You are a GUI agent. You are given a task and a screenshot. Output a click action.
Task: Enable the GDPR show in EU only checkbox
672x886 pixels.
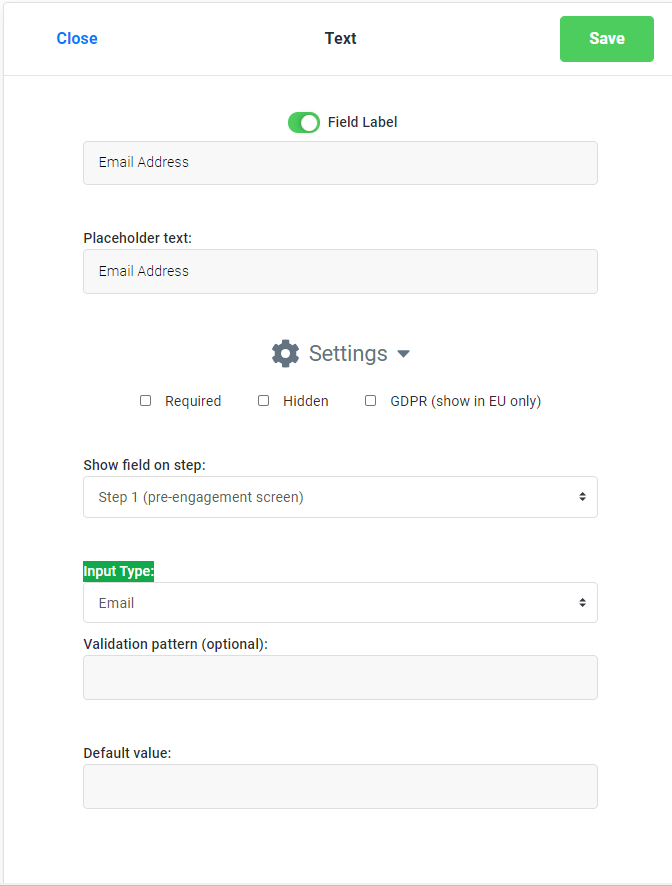coord(371,400)
